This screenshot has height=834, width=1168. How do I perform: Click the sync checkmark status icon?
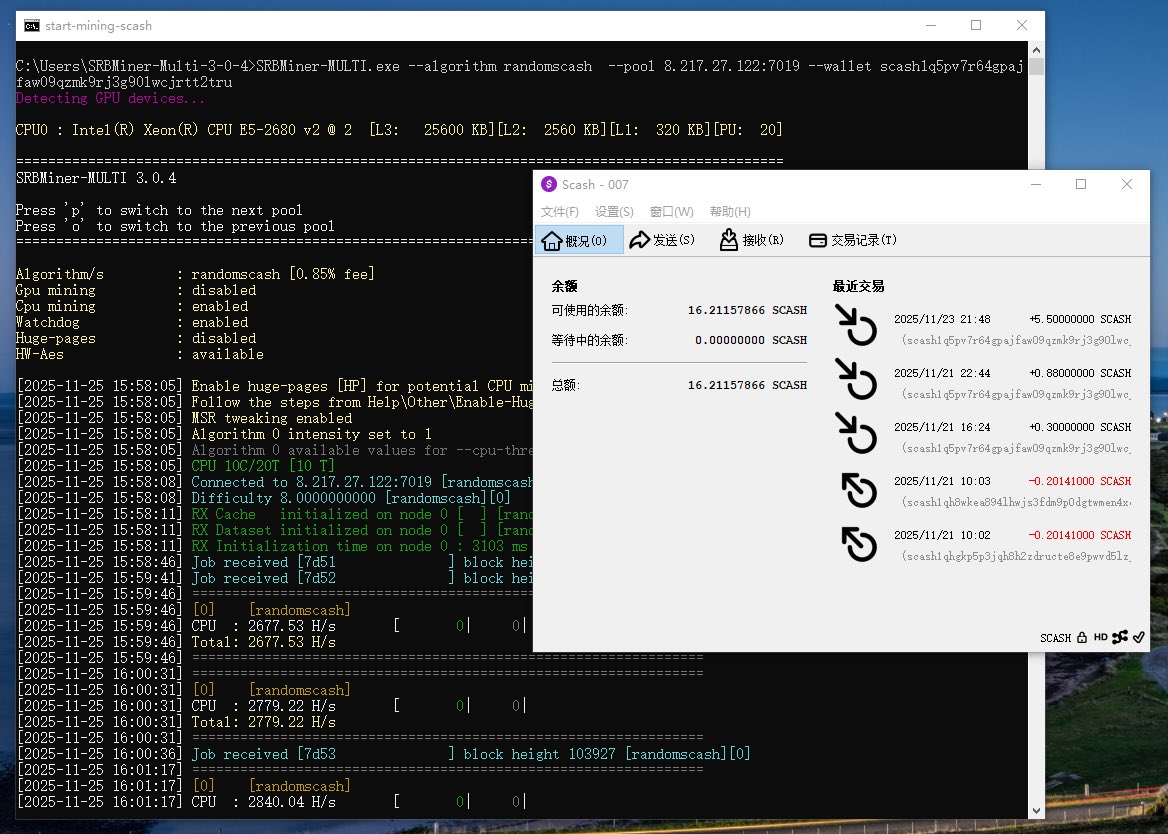1138,637
